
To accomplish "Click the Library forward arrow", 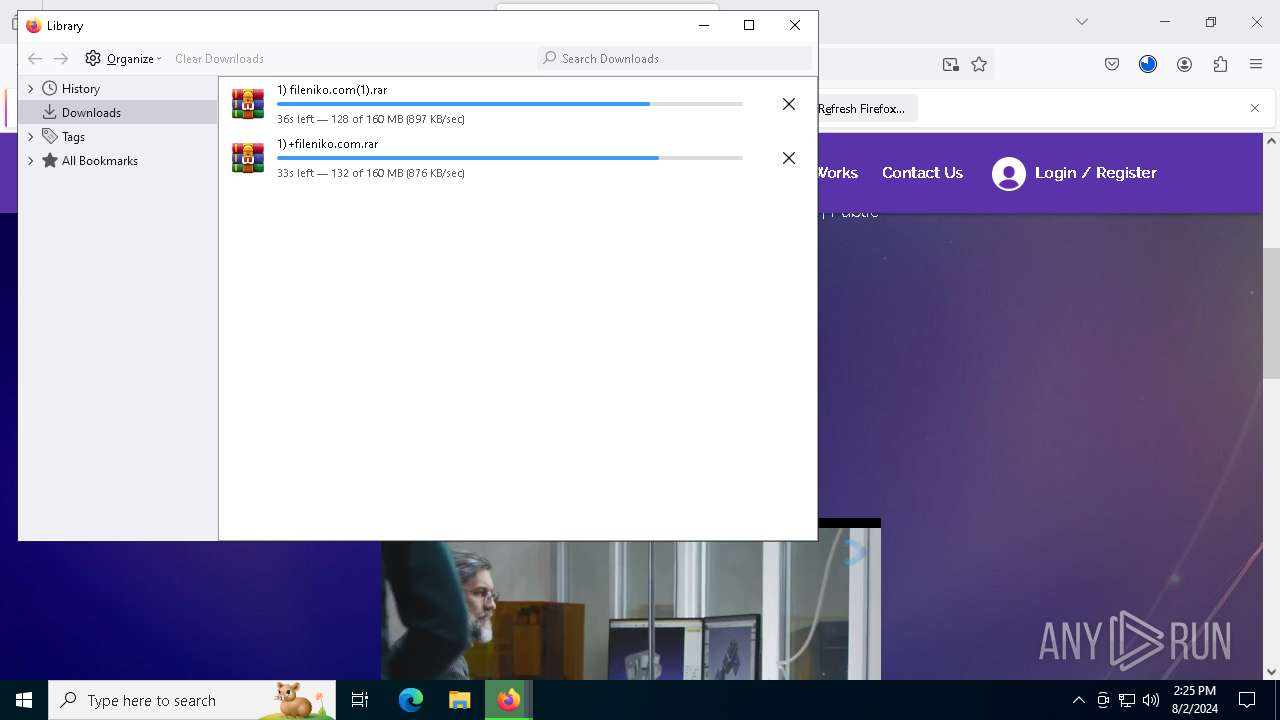I will 61,58.
